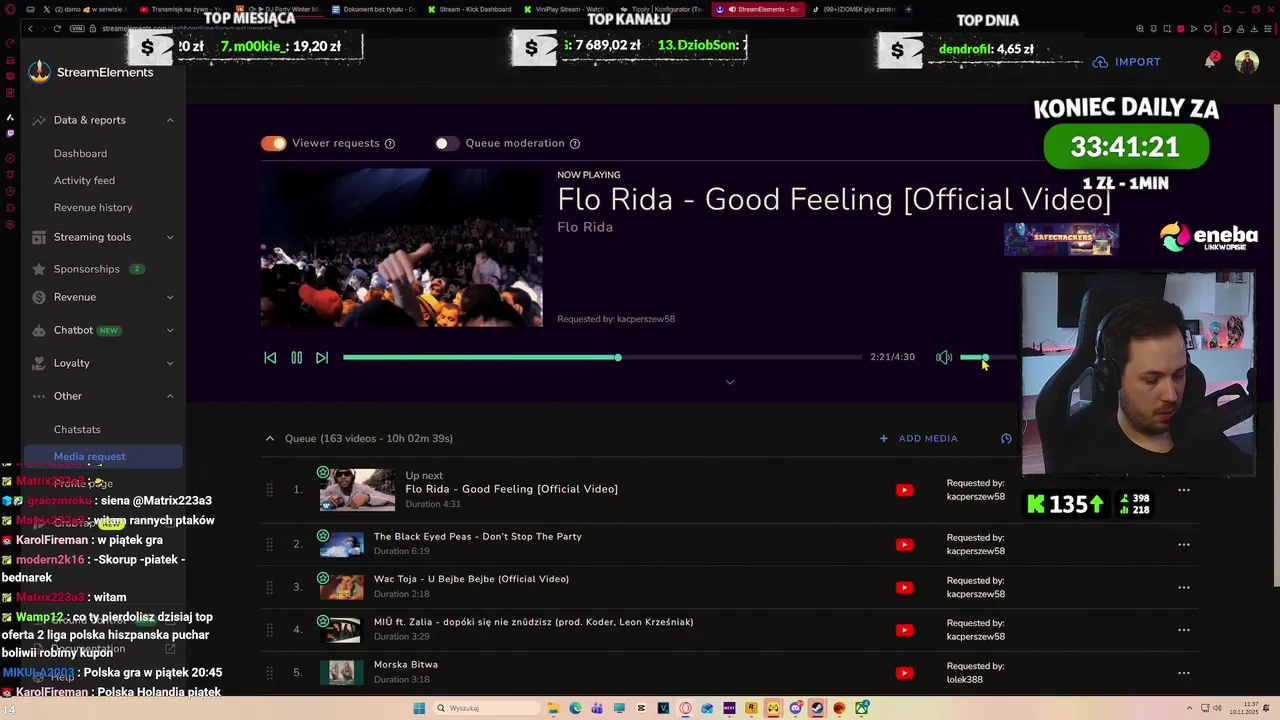Open the Opera browser taskbar icon
This screenshot has height=720, width=1280.
tap(685, 708)
